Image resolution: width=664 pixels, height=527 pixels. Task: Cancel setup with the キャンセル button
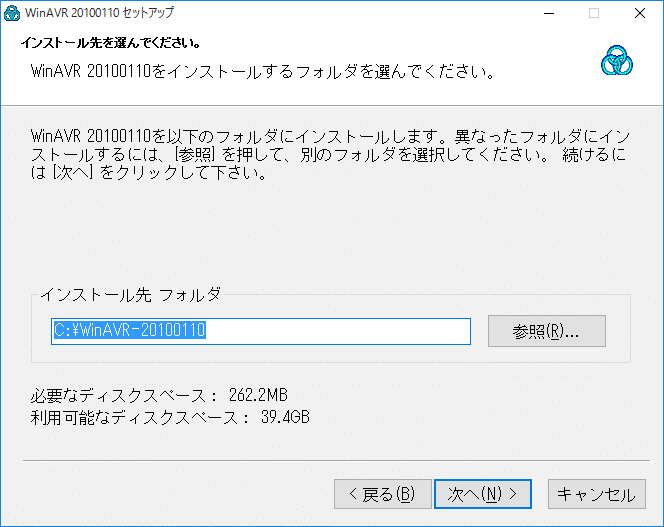pyautogui.click(x=597, y=494)
